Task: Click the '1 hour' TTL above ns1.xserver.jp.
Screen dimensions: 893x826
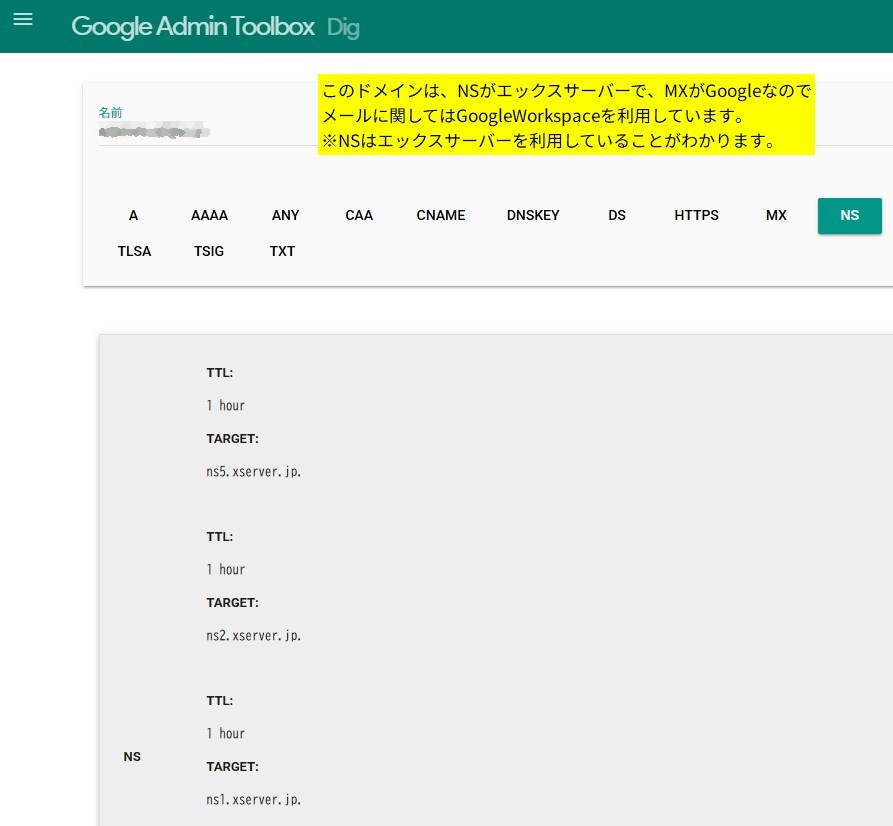Action: pyautogui.click(x=226, y=734)
